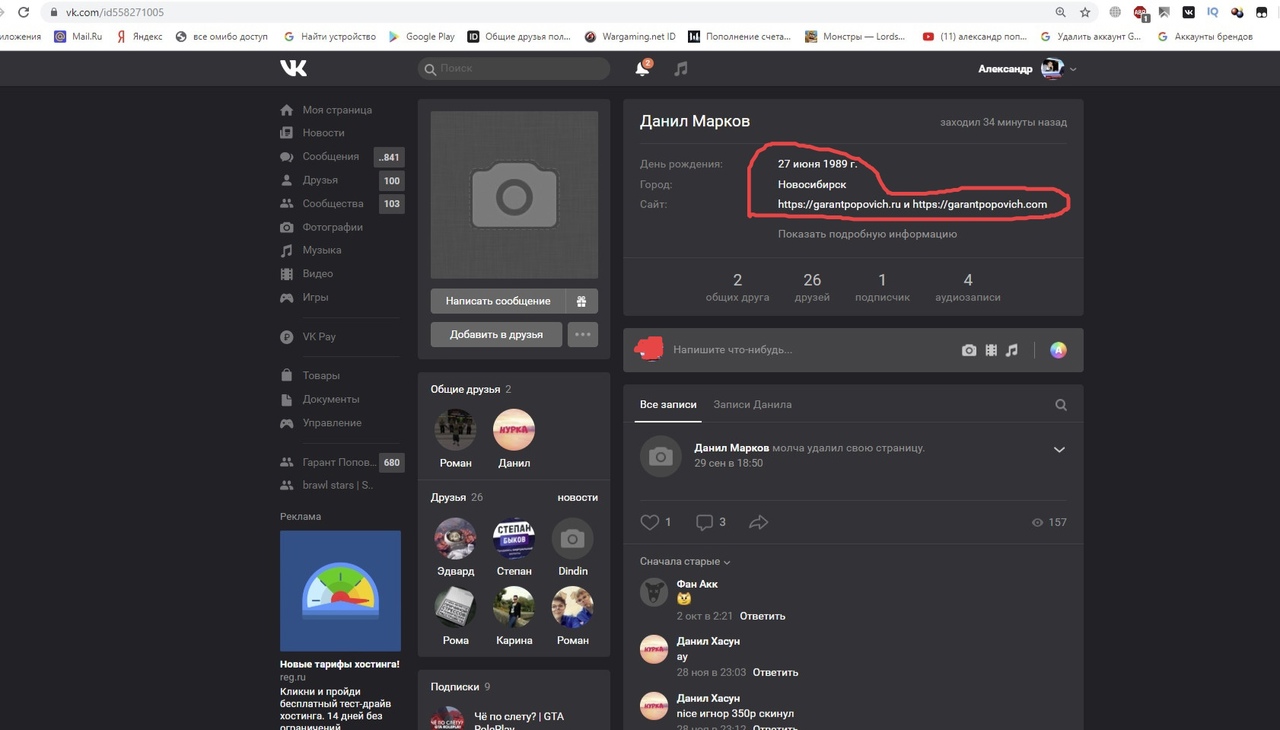
Task: Open the three-dots more actions menu
Action: point(582,334)
